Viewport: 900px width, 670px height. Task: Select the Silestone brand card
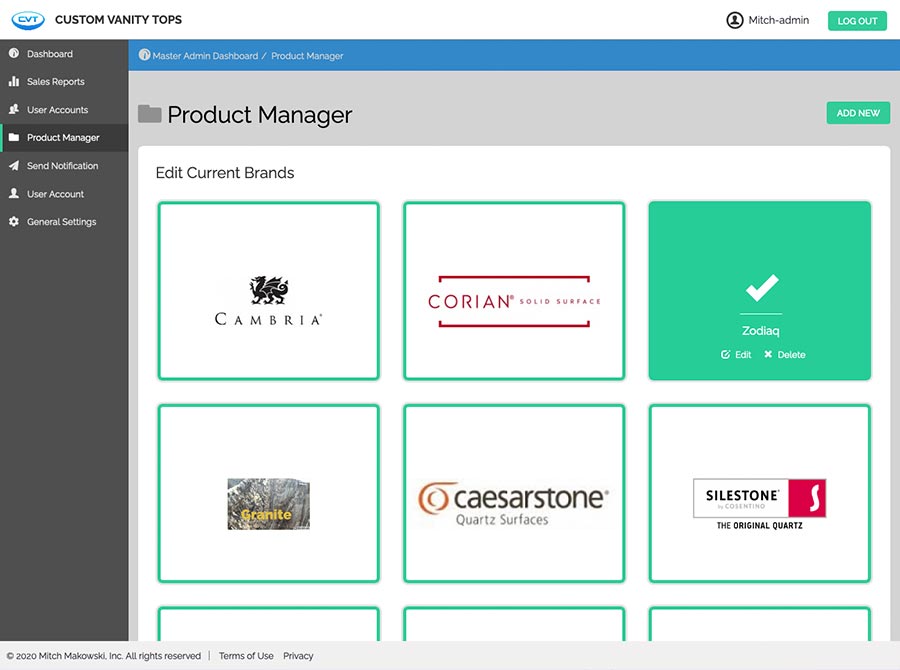point(760,494)
